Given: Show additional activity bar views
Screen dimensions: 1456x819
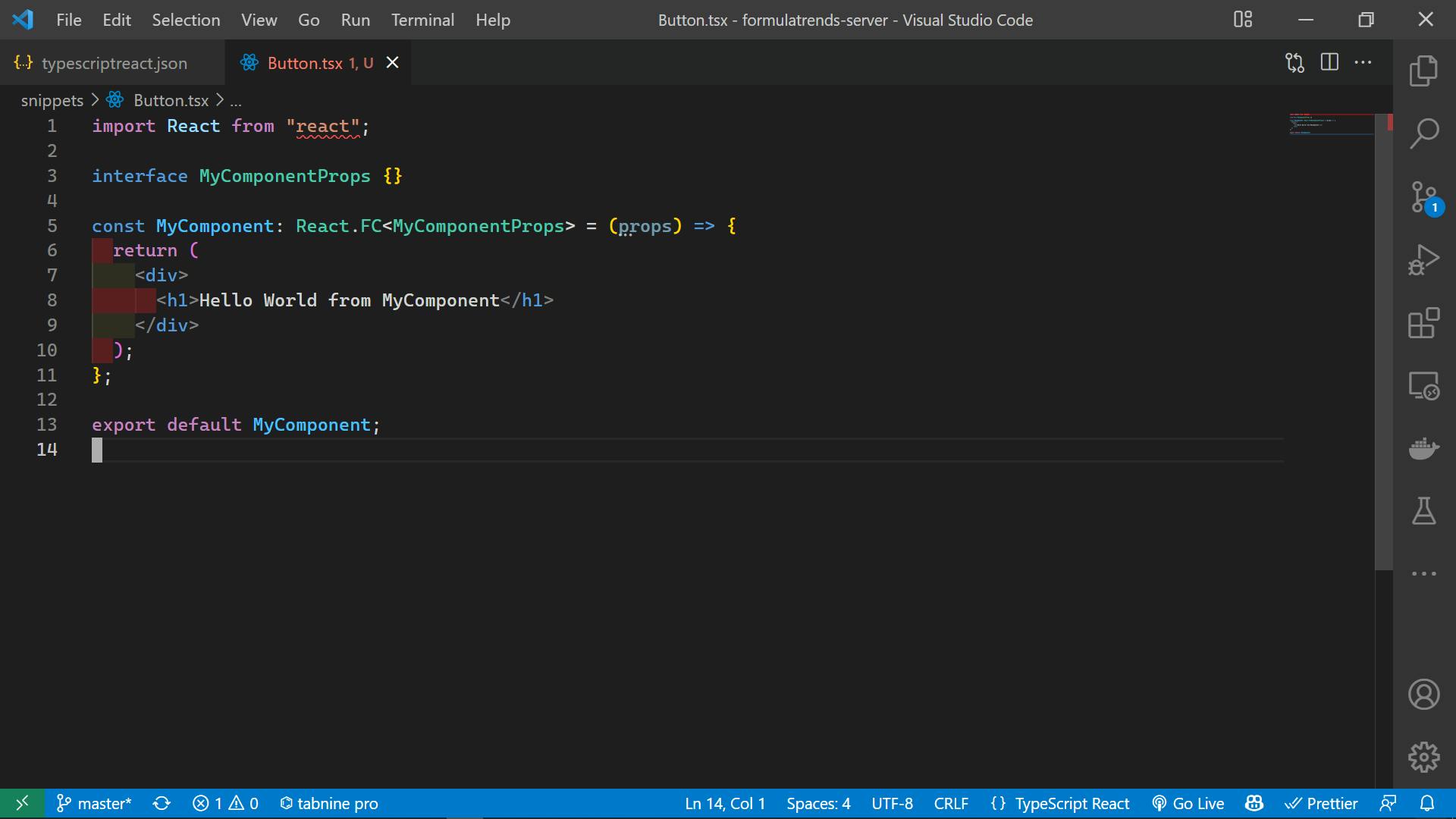Looking at the screenshot, I should pyautogui.click(x=1423, y=574).
